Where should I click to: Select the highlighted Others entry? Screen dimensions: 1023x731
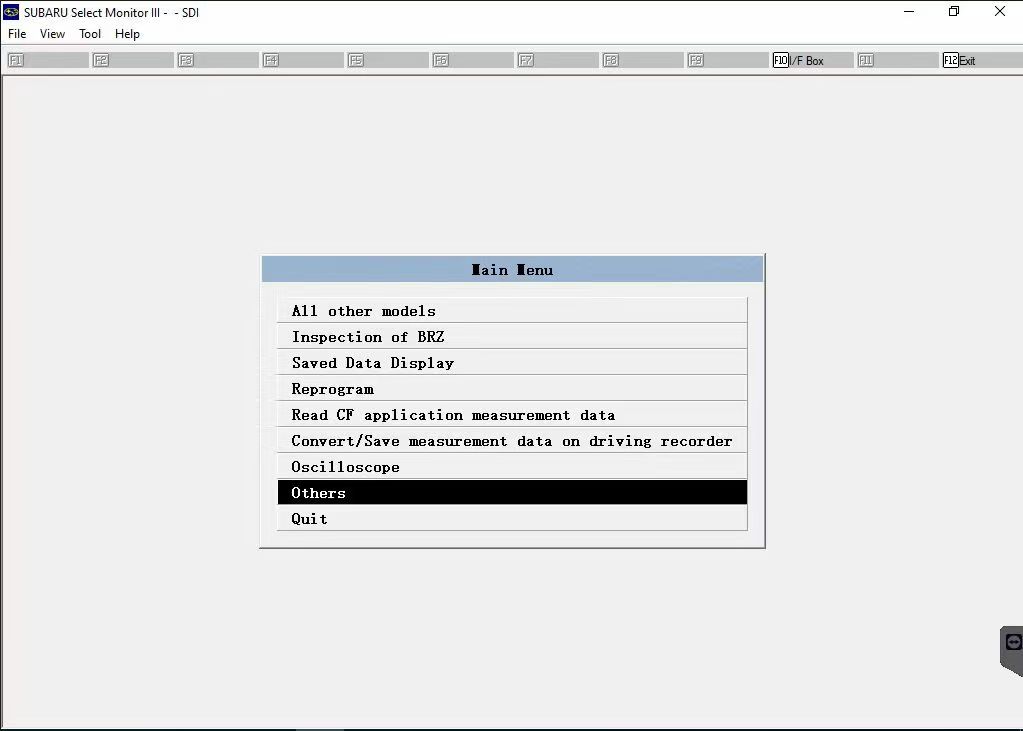(512, 493)
